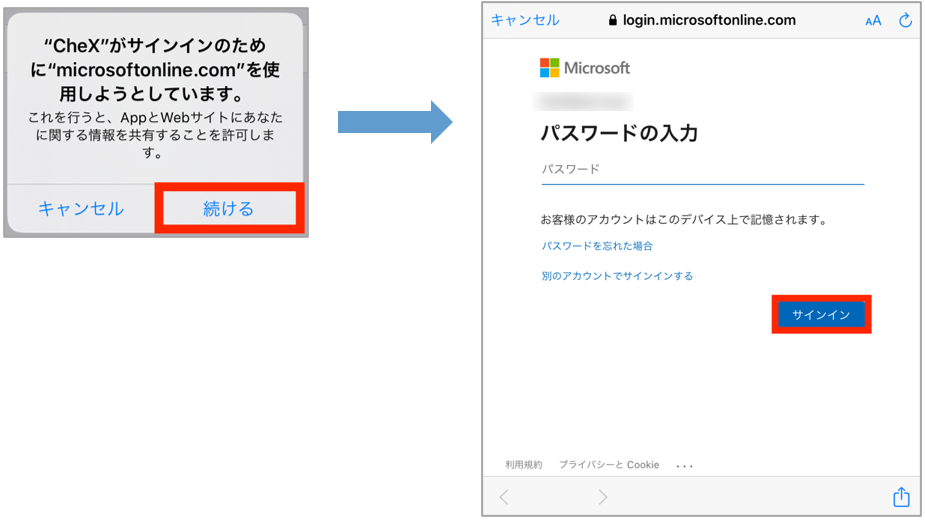Go forward with the right chevron arrow
925x520 pixels.
pos(602,497)
